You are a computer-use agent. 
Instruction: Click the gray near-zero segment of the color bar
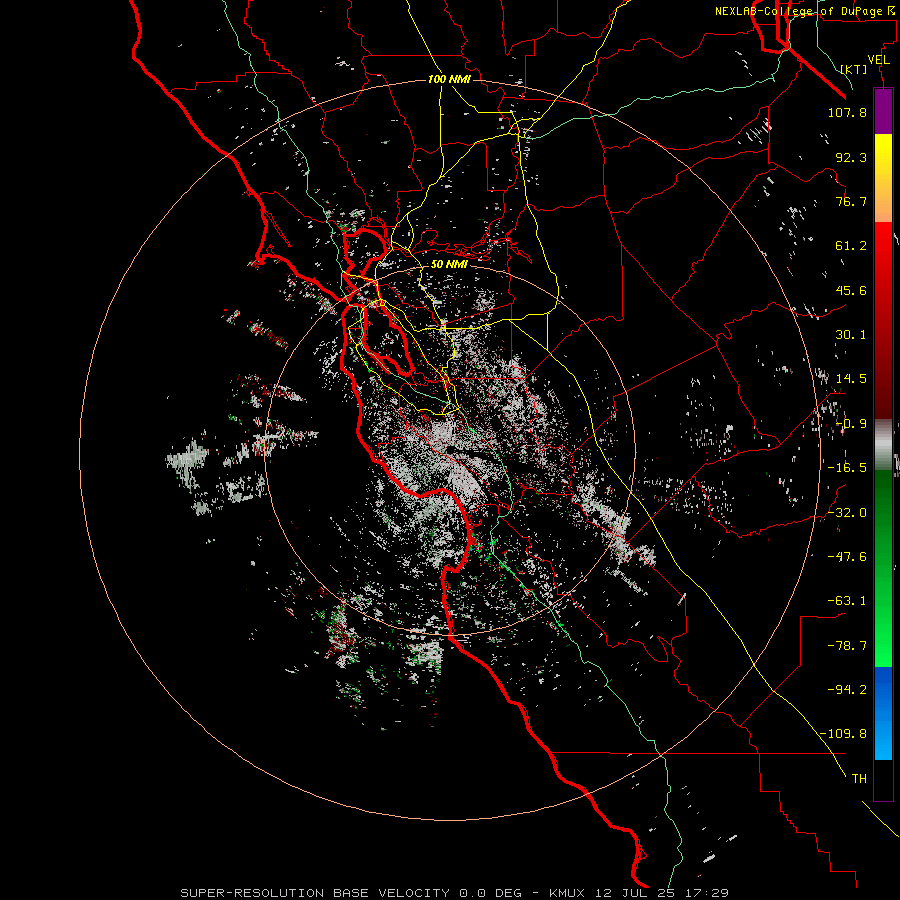tap(883, 445)
